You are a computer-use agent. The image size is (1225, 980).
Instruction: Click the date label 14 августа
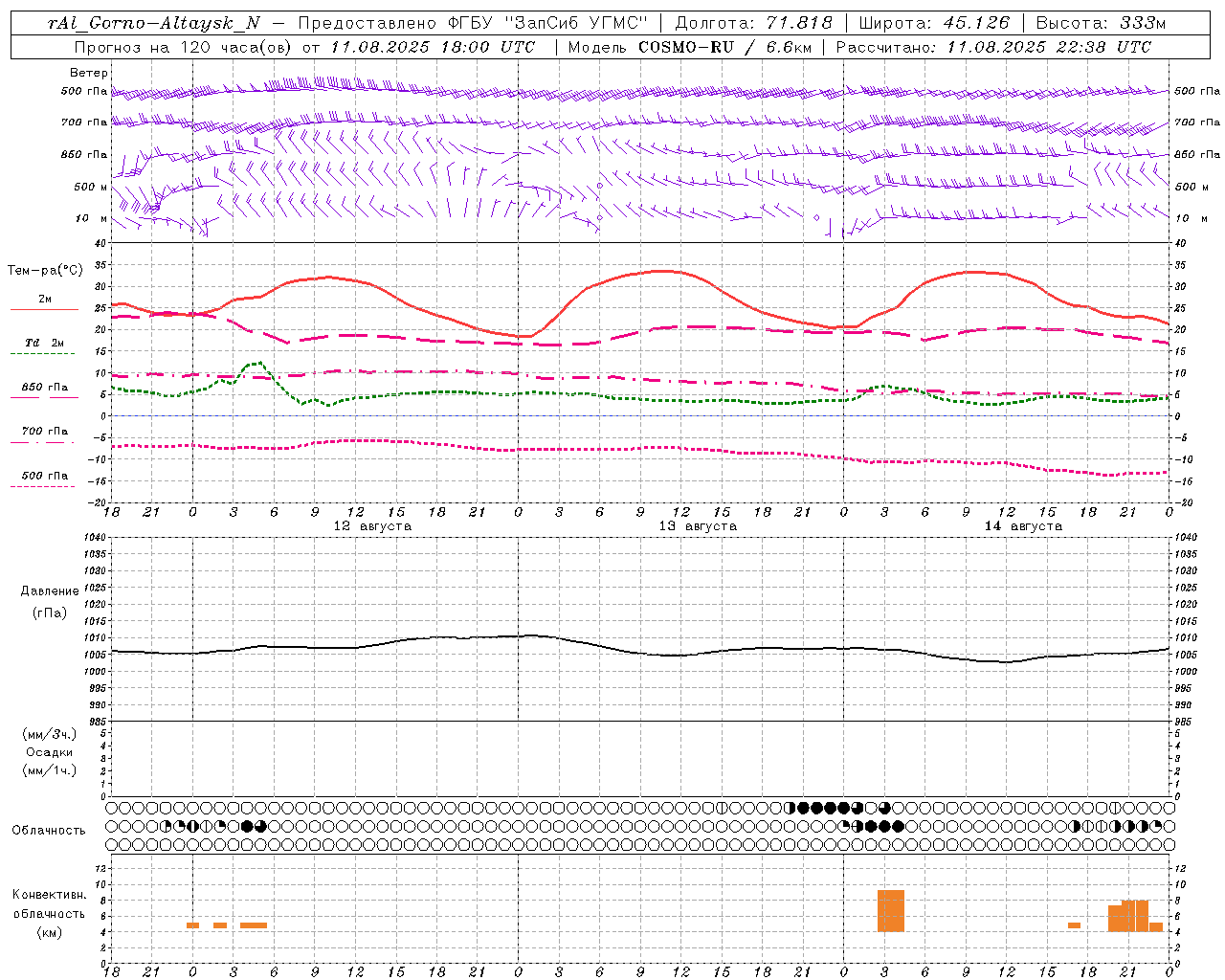tap(1023, 526)
